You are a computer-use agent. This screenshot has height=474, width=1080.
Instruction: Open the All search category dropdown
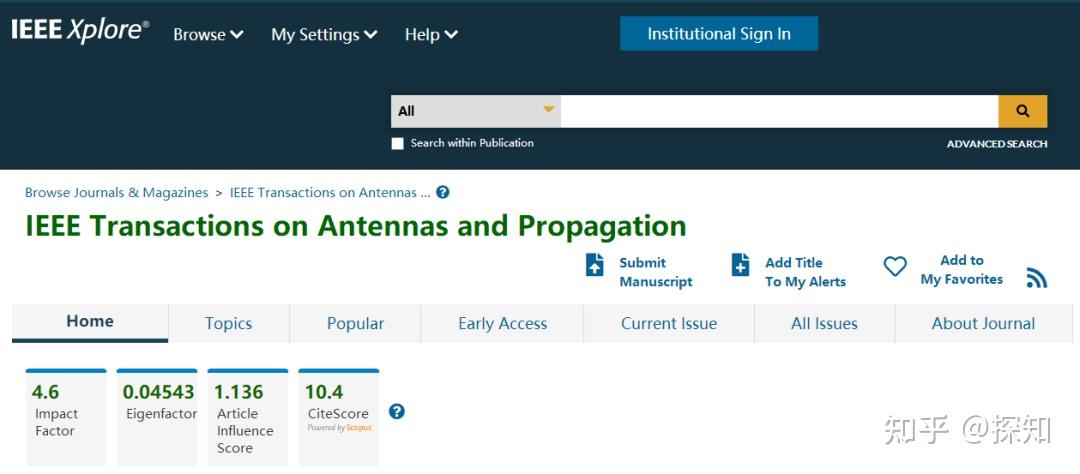point(475,111)
